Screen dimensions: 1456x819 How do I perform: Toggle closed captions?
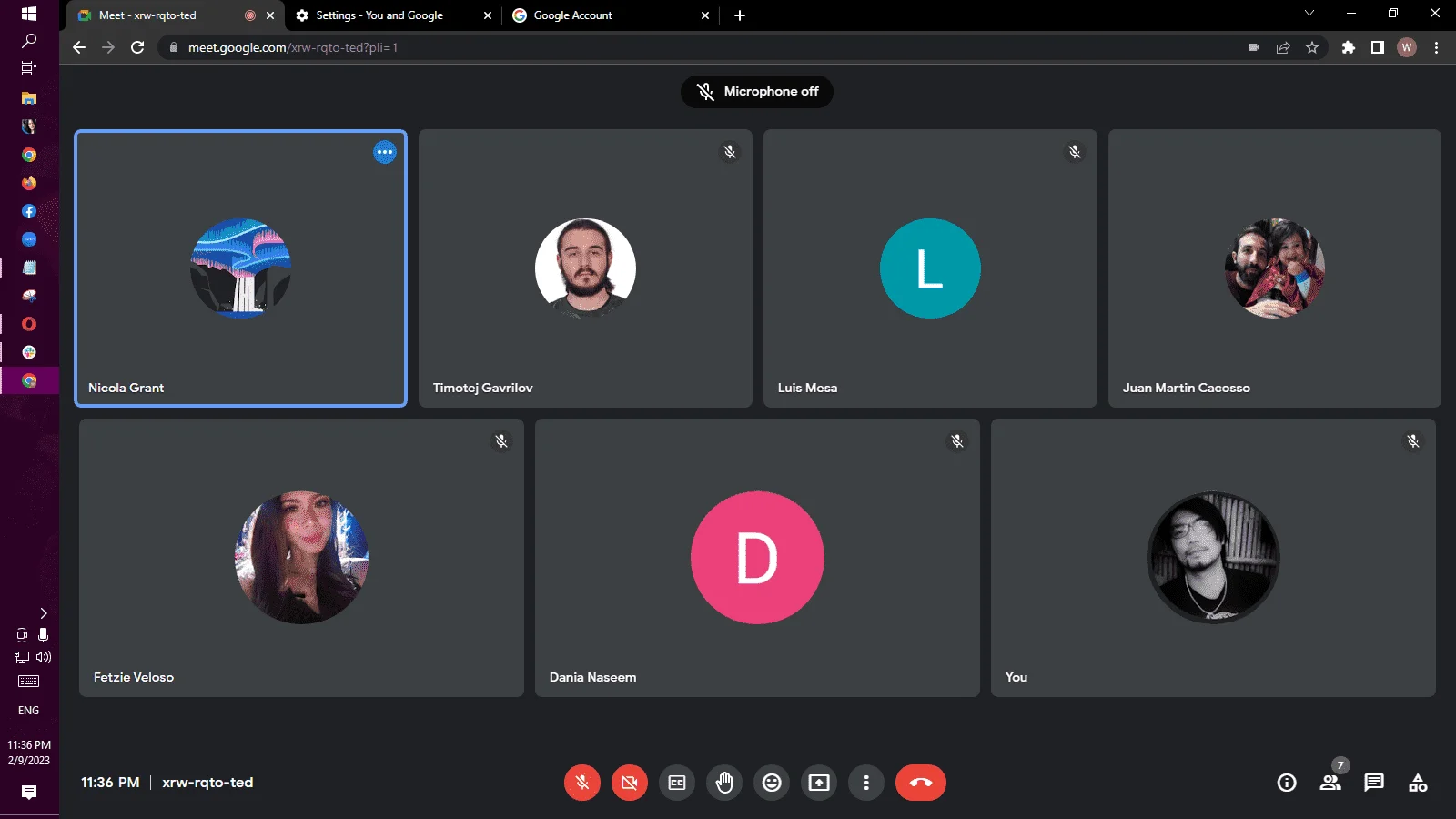tap(677, 783)
